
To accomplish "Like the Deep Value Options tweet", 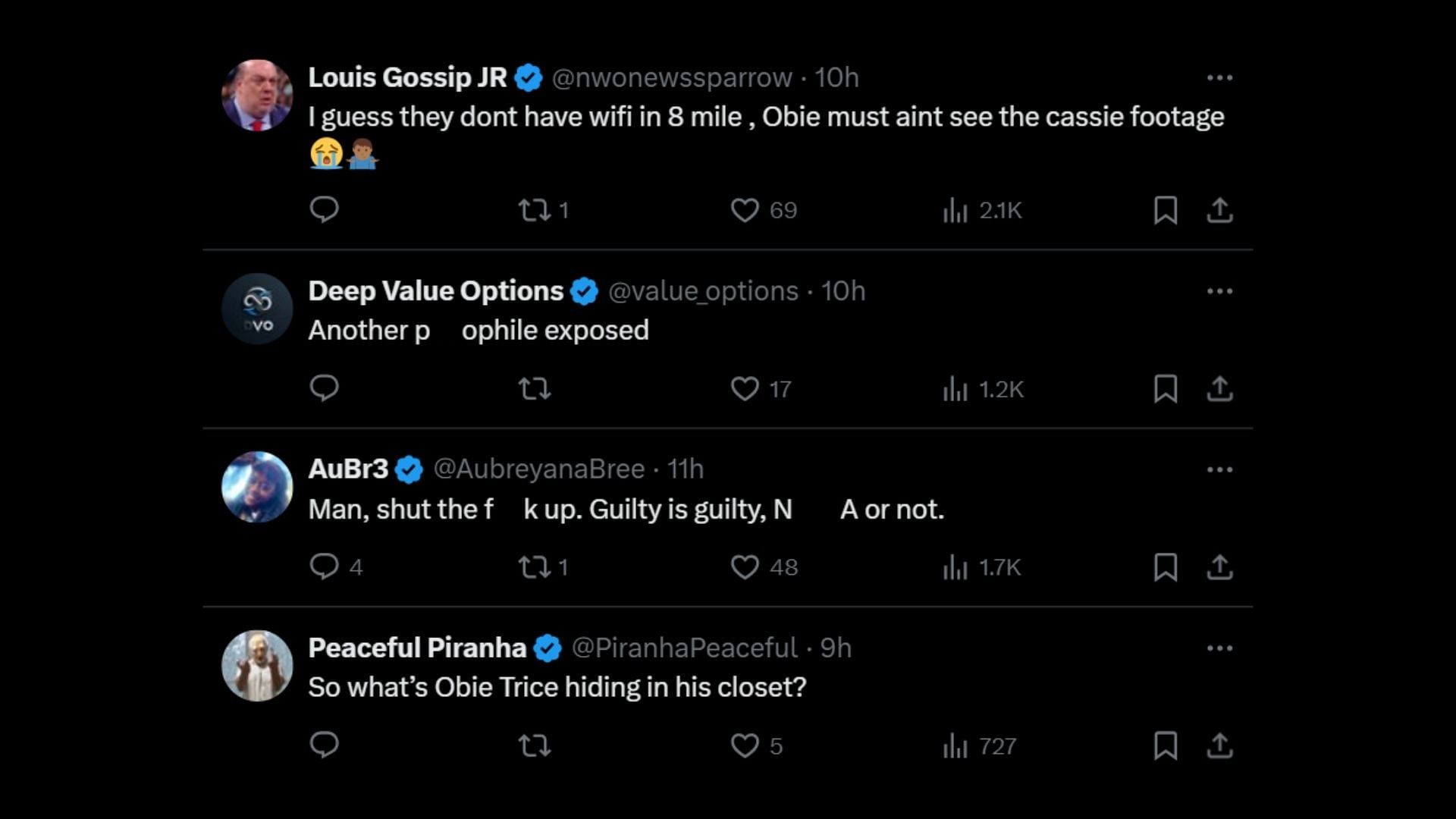I will click(x=745, y=389).
